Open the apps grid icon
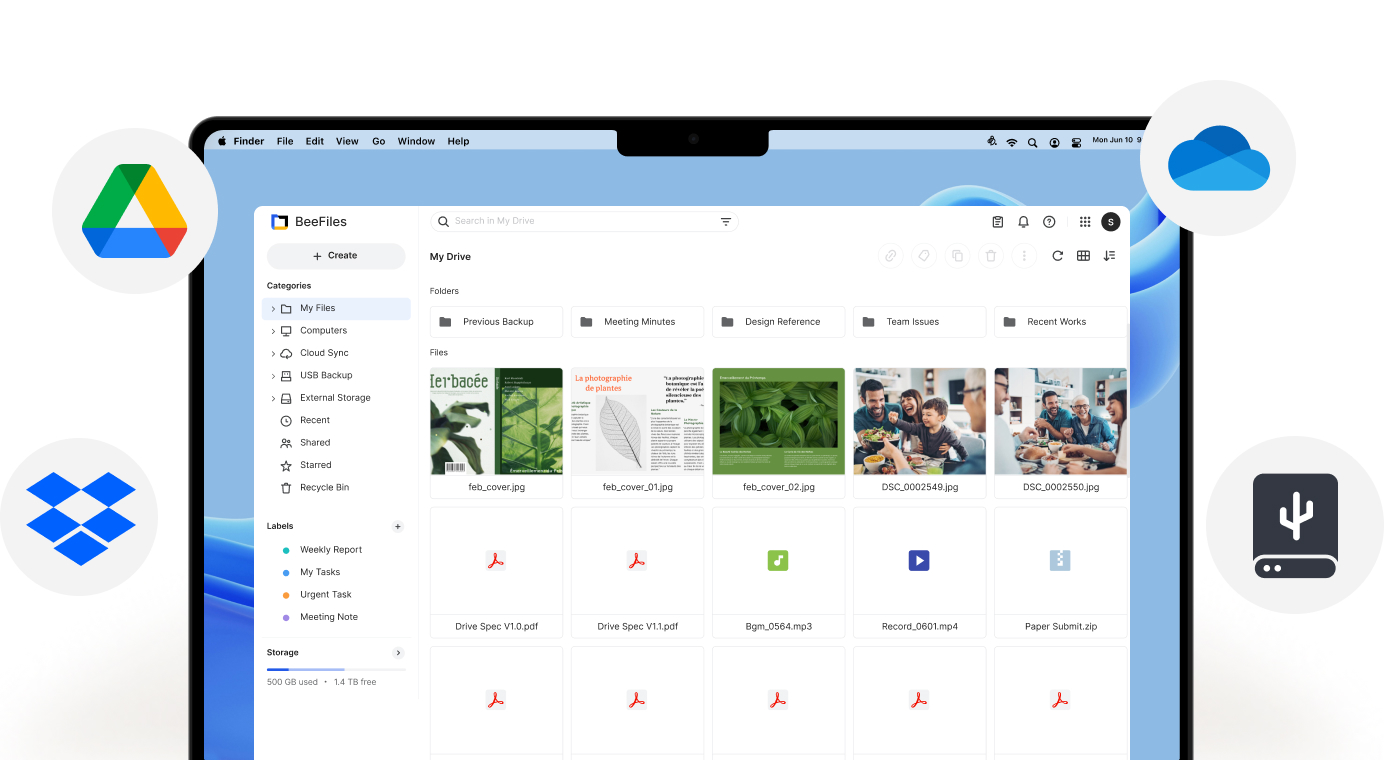Viewport: 1384px width, 760px height. [1083, 221]
